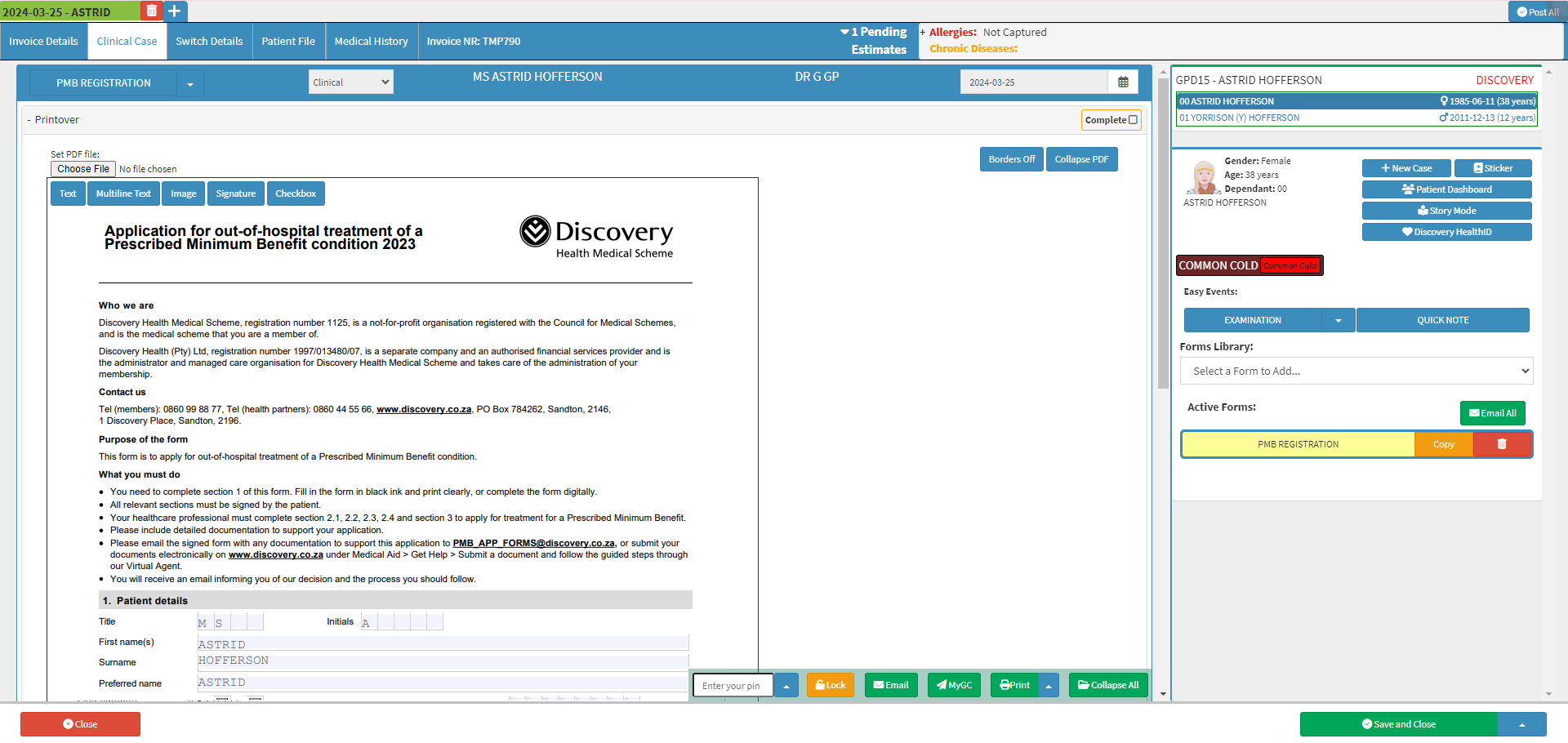Image resolution: width=1568 pixels, height=743 pixels.
Task: Expand the EXAMINATION dropdown arrow
Action: point(1339,320)
